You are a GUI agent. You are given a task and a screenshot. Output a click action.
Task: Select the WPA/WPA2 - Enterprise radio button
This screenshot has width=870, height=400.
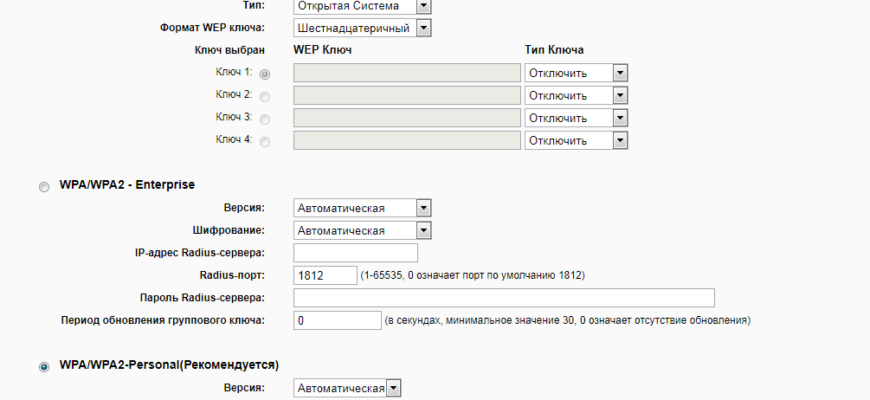pos(44,187)
